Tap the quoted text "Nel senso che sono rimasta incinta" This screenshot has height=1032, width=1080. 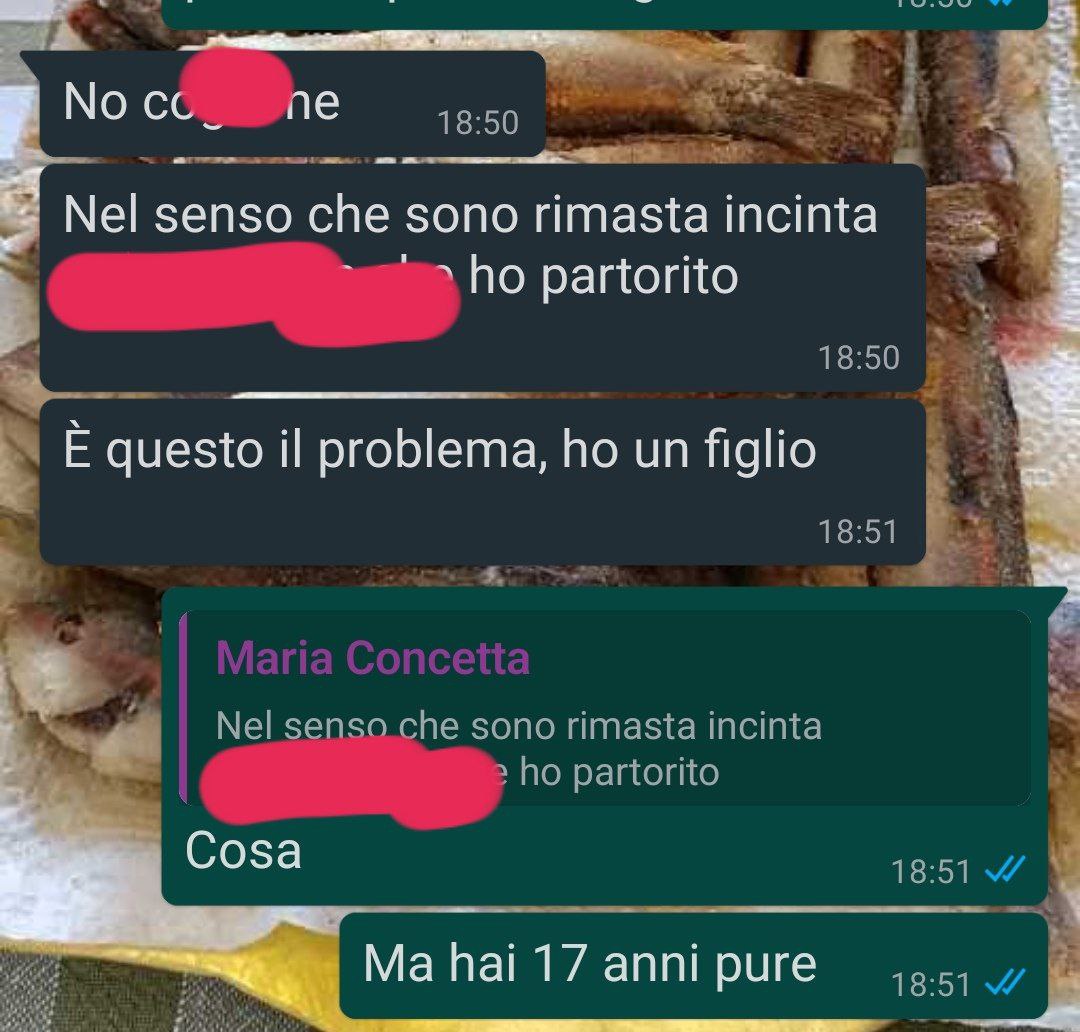tap(519, 726)
